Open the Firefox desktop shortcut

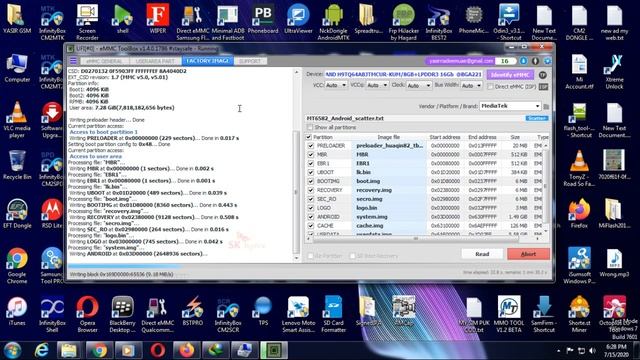pyautogui.click(x=579, y=213)
